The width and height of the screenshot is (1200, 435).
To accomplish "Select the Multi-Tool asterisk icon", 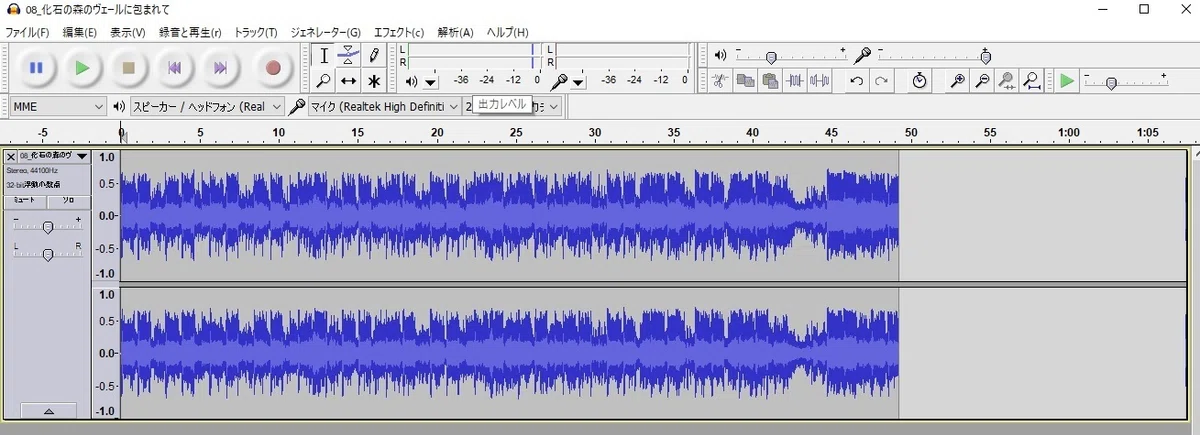I will tap(374, 81).
